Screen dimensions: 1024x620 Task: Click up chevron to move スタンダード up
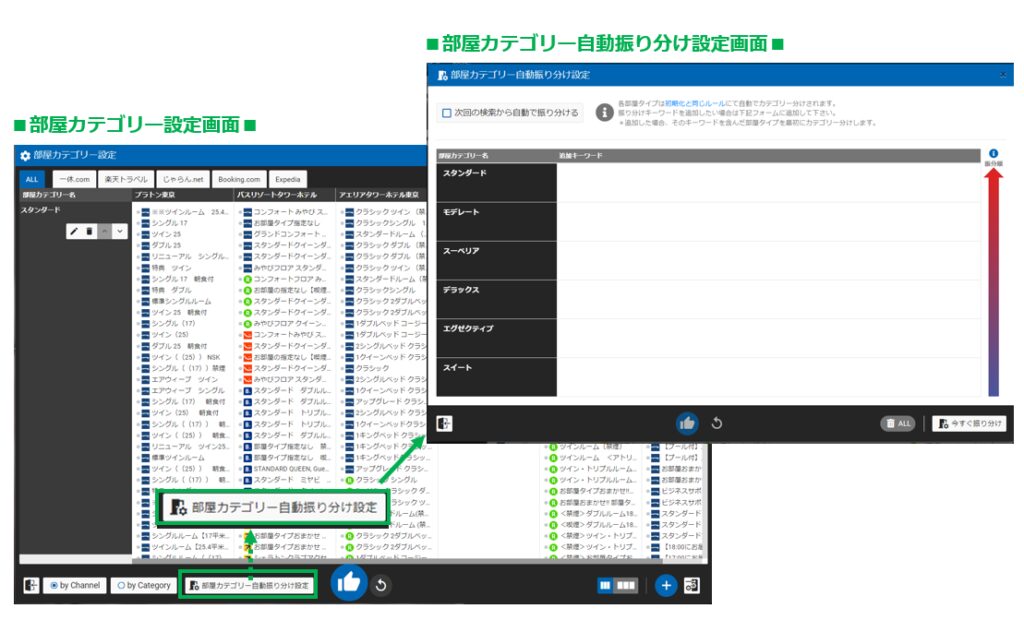[x=105, y=231]
